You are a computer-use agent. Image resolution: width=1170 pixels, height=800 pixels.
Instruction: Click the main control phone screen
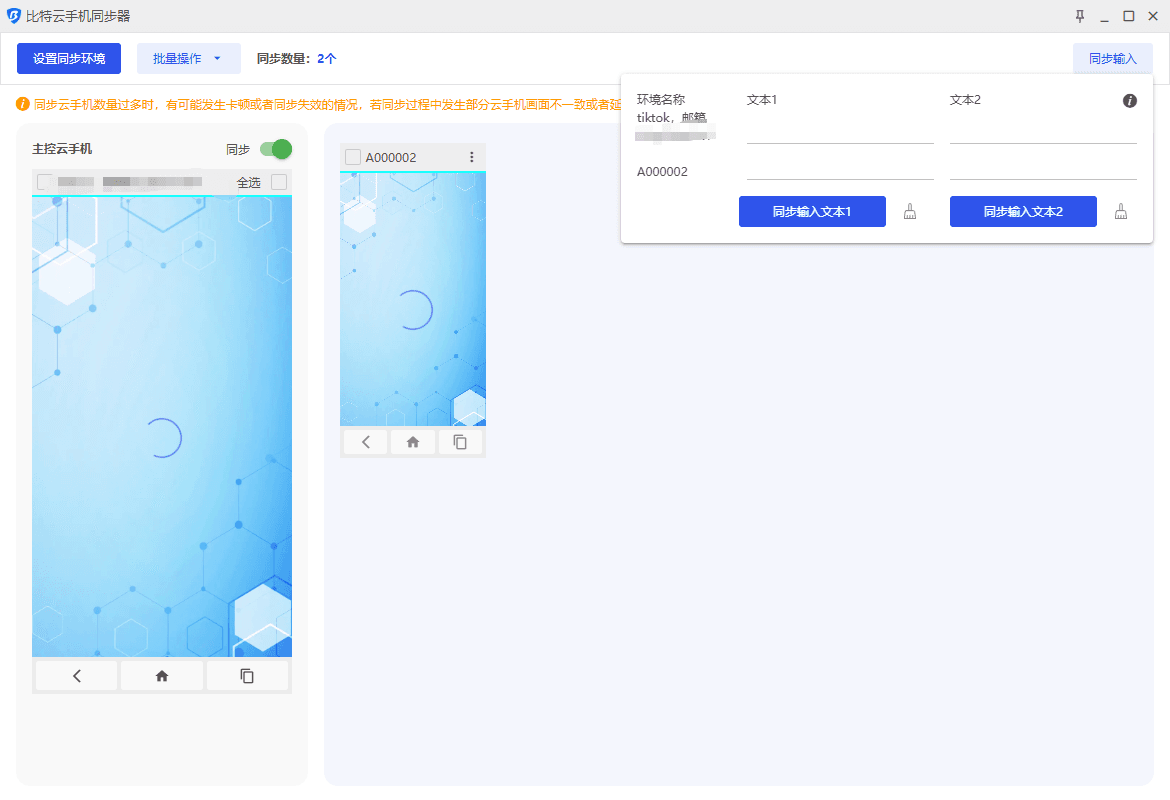click(162, 427)
